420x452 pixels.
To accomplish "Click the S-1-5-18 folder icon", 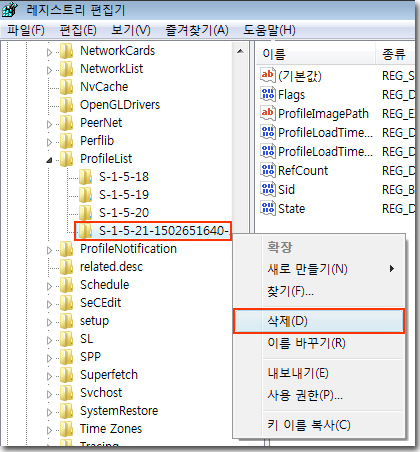I will pos(86,177).
